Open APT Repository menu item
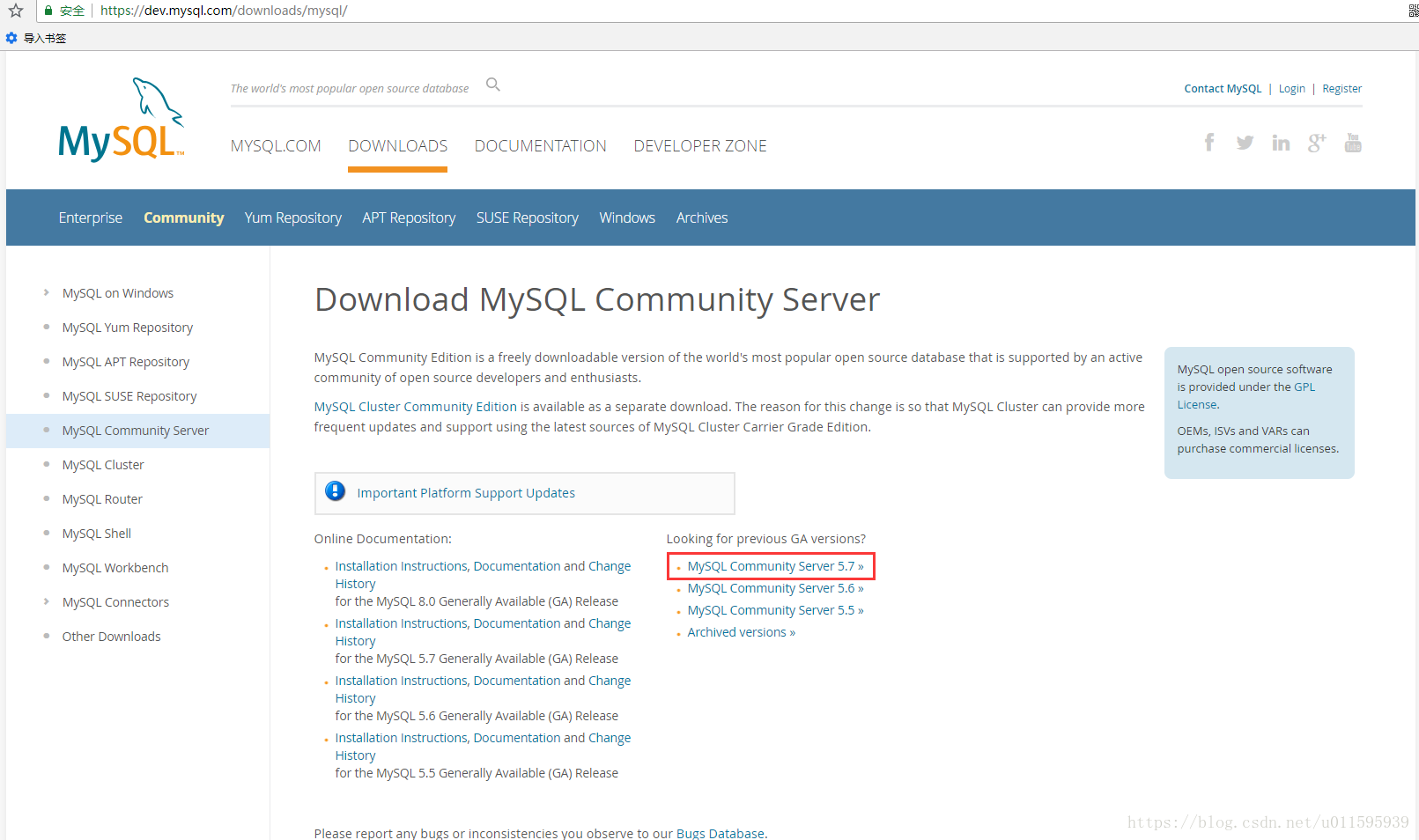Viewport: 1419px width, 840px height. (409, 217)
